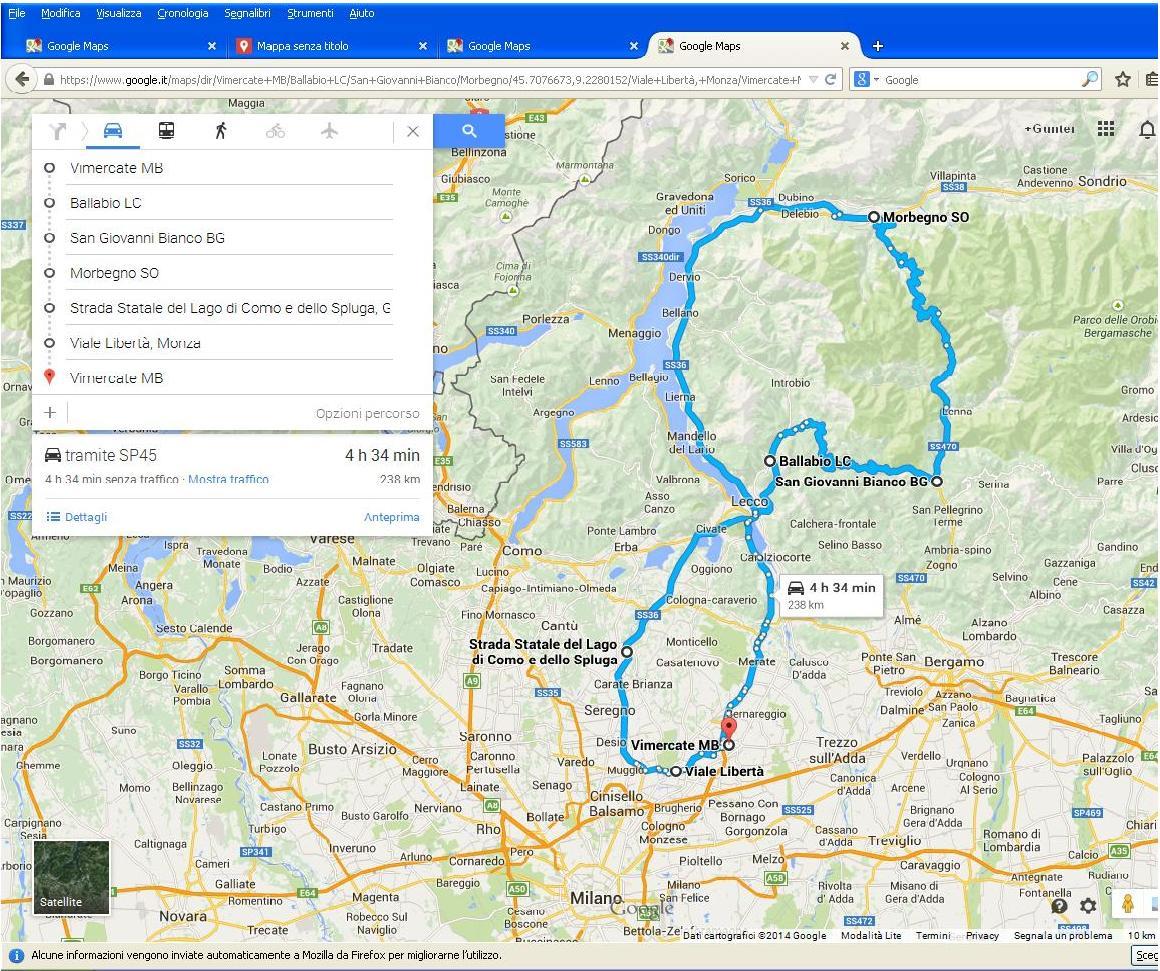Click the browser back arrow button
The width and height of the screenshot is (1160, 971).
[x=22, y=79]
